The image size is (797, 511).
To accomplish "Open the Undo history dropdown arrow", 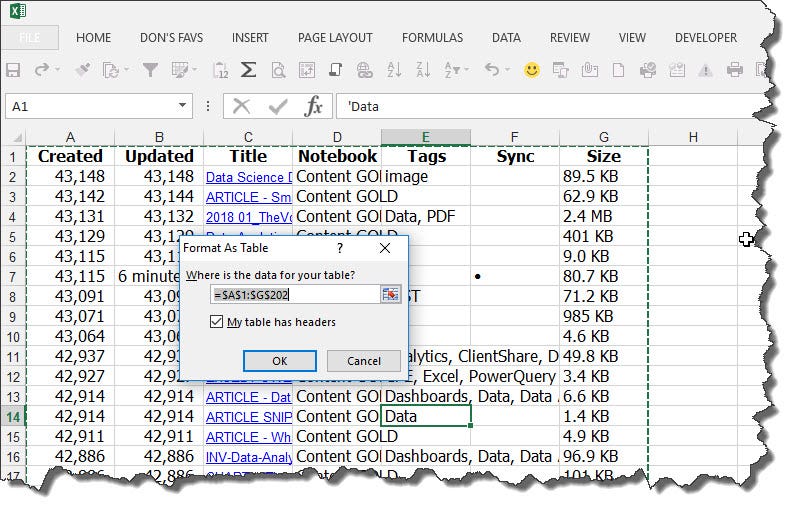I will pos(507,70).
